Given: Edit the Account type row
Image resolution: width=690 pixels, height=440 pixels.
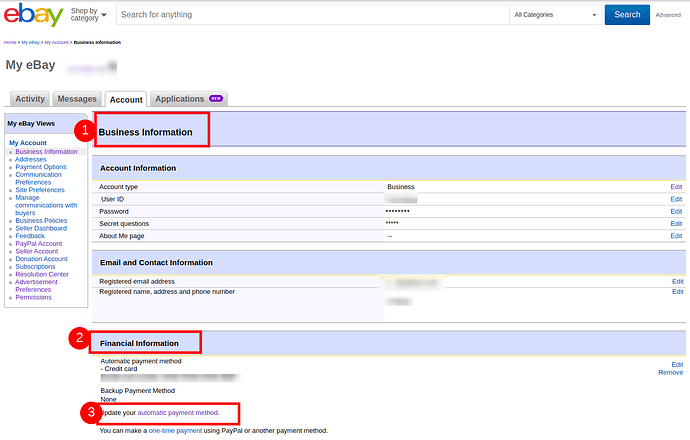Looking at the screenshot, I should pyautogui.click(x=676, y=187).
